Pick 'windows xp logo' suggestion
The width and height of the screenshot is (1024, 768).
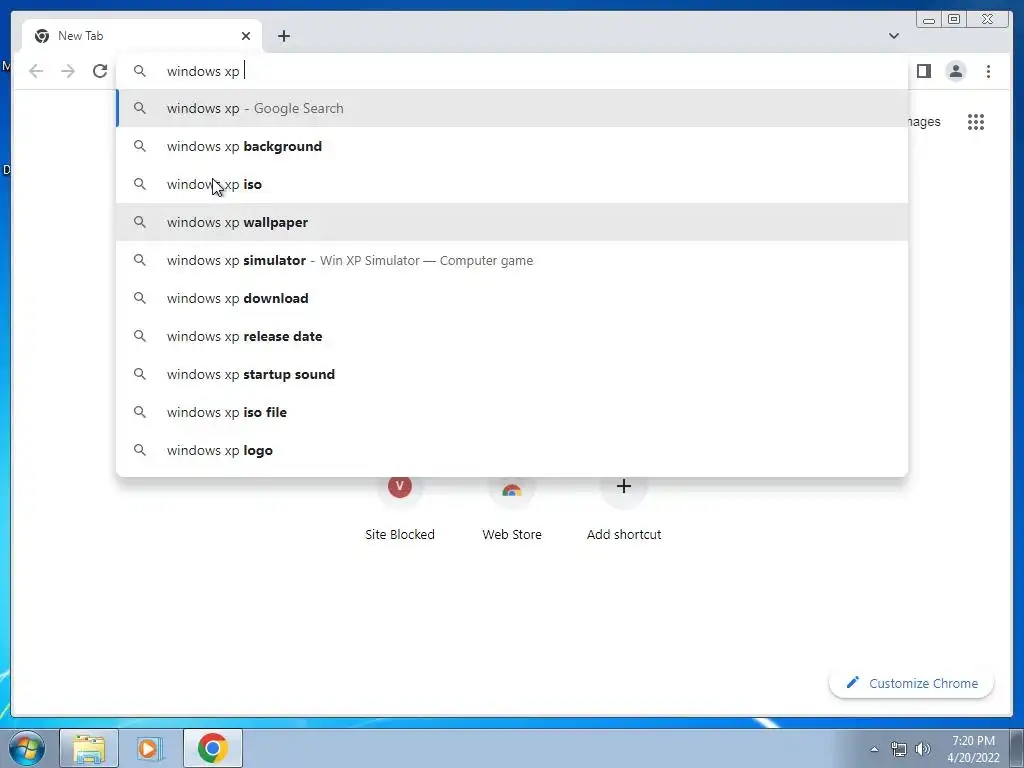[x=512, y=450]
